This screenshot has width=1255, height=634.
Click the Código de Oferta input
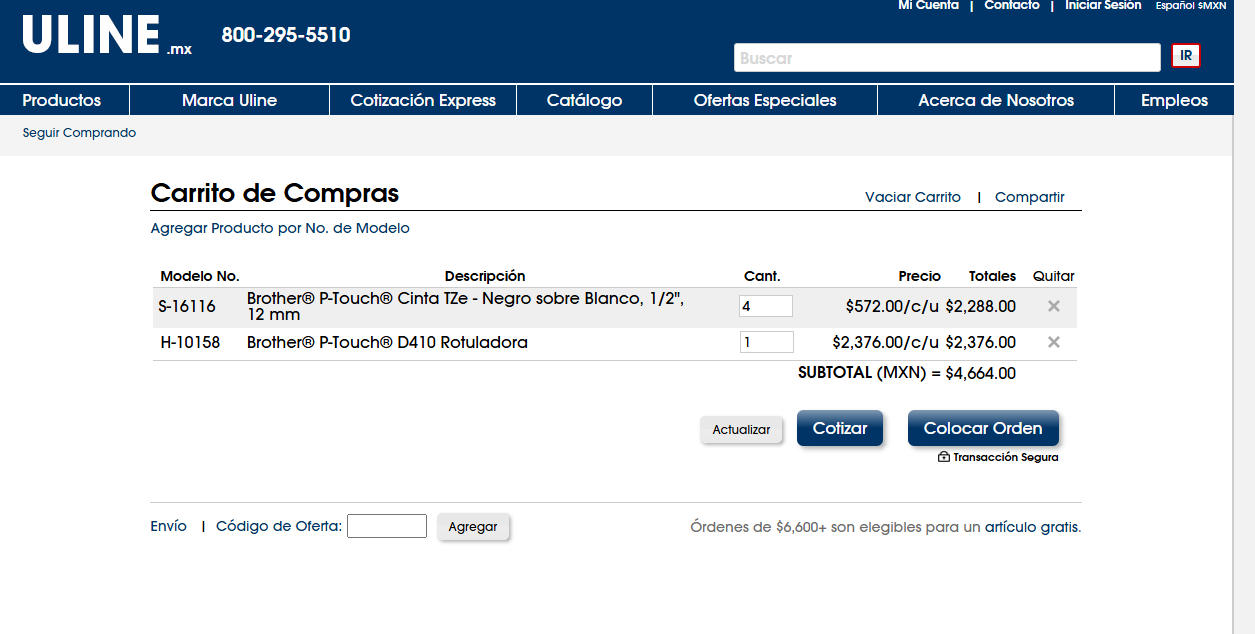point(387,526)
